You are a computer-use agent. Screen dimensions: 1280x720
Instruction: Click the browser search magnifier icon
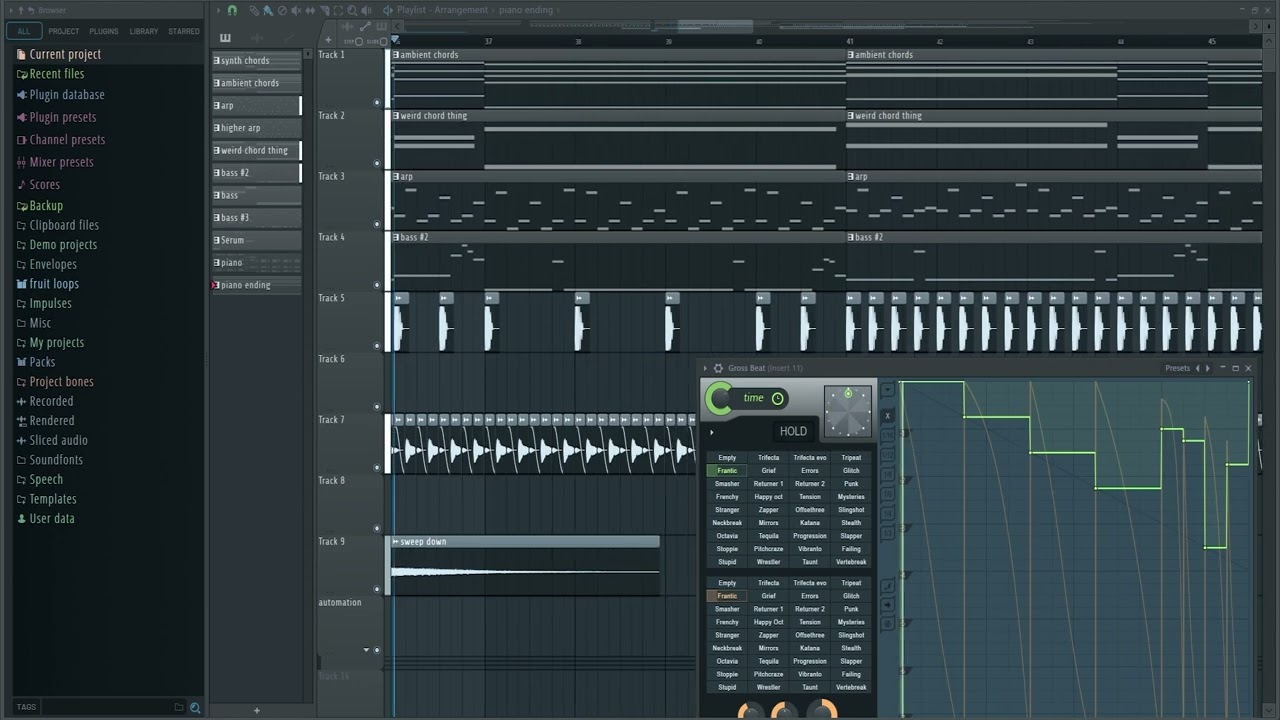195,707
